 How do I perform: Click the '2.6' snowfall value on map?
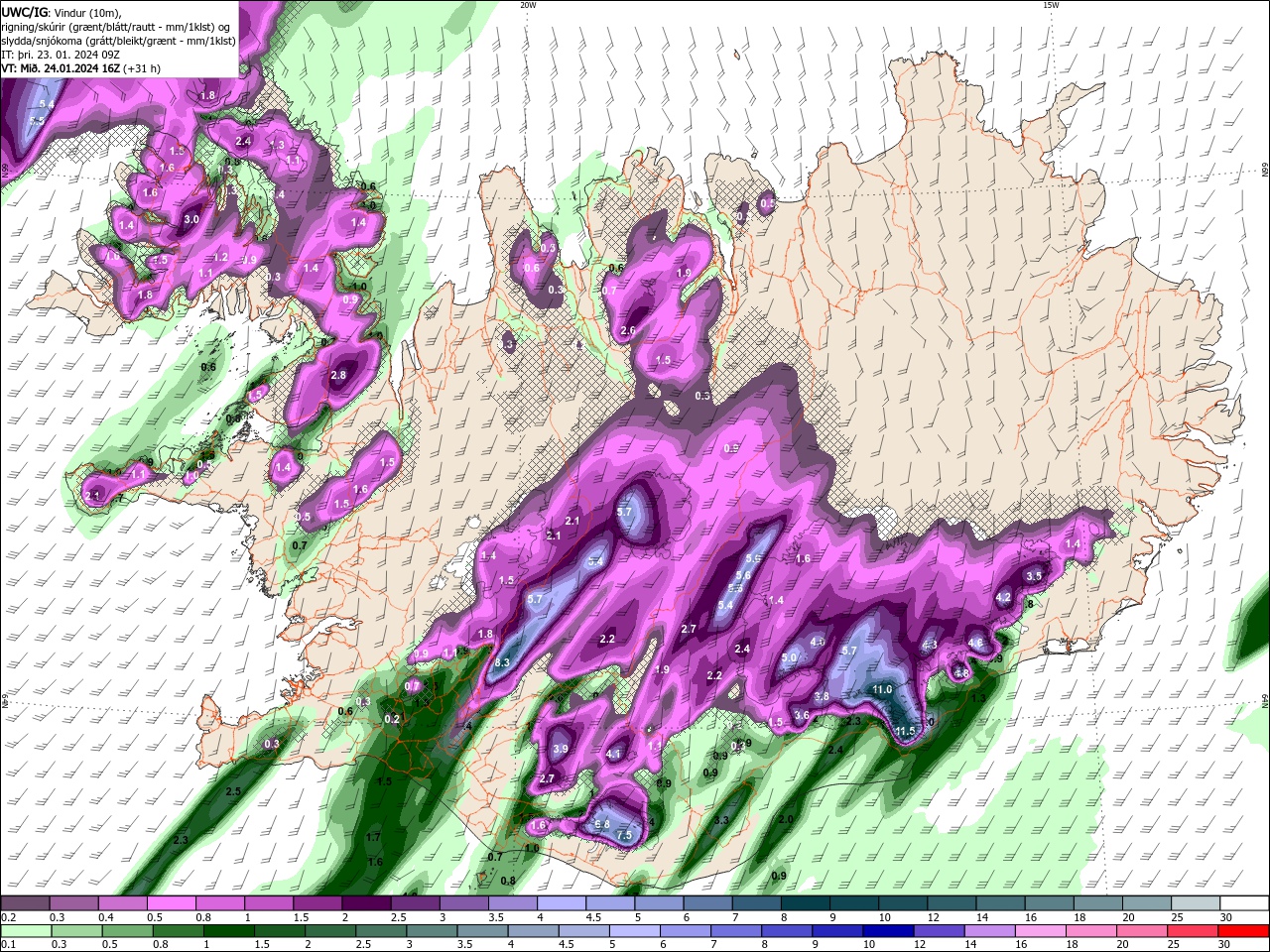pyautogui.click(x=627, y=330)
